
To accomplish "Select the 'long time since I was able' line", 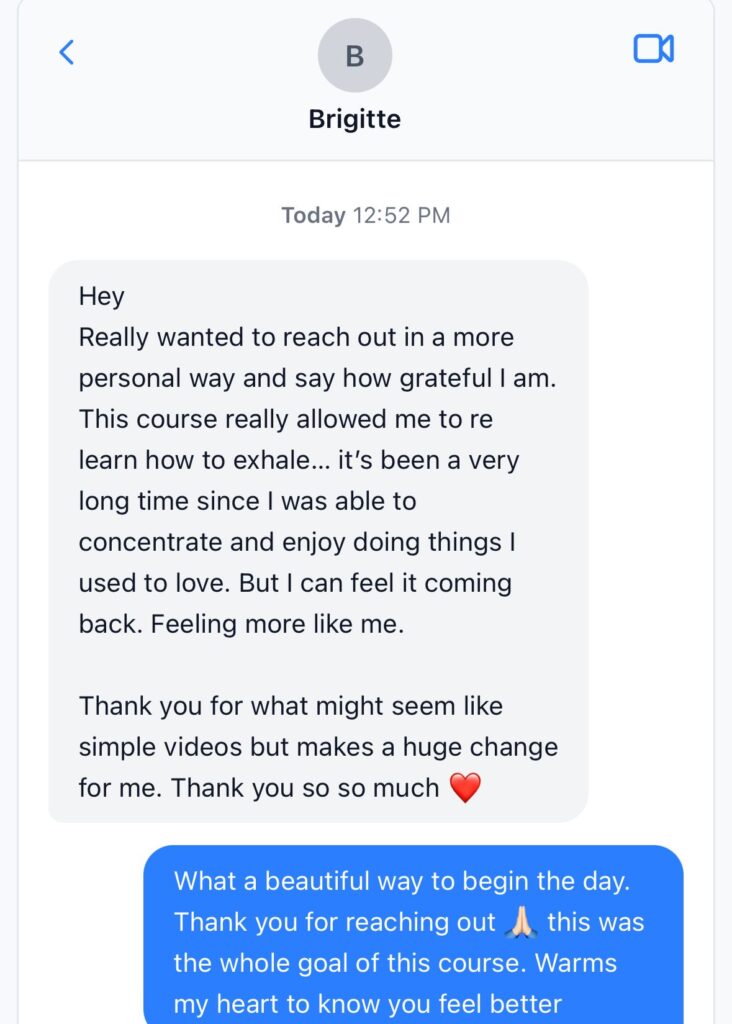I will 248,501.
